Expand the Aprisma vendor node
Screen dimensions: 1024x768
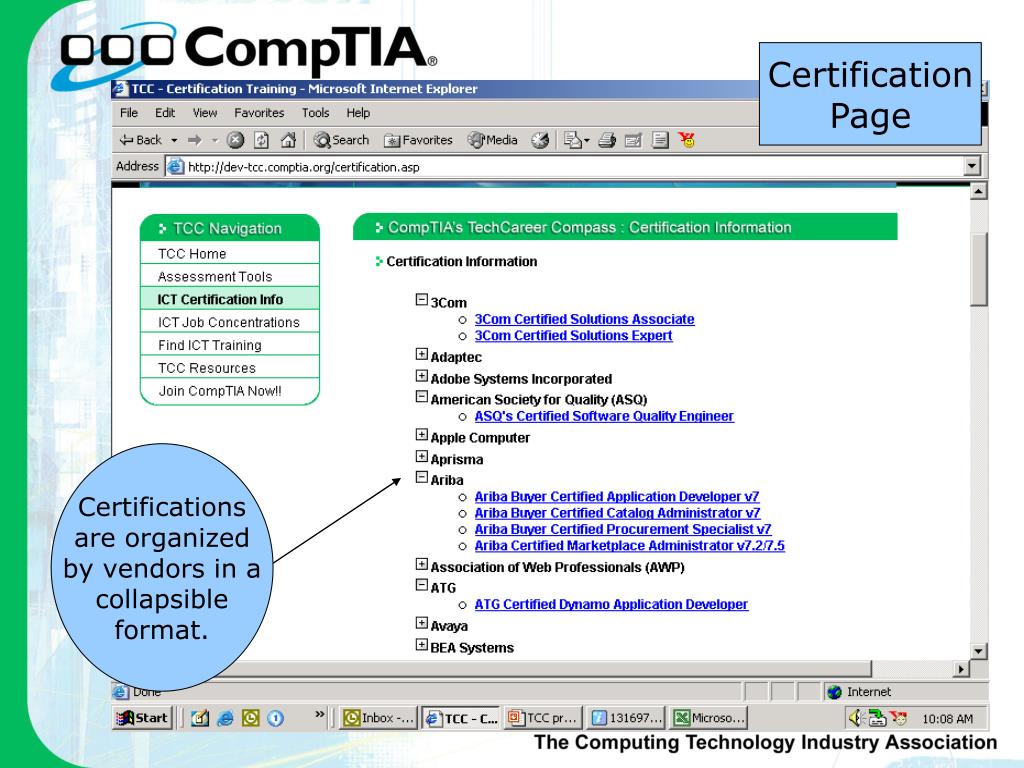coord(422,456)
